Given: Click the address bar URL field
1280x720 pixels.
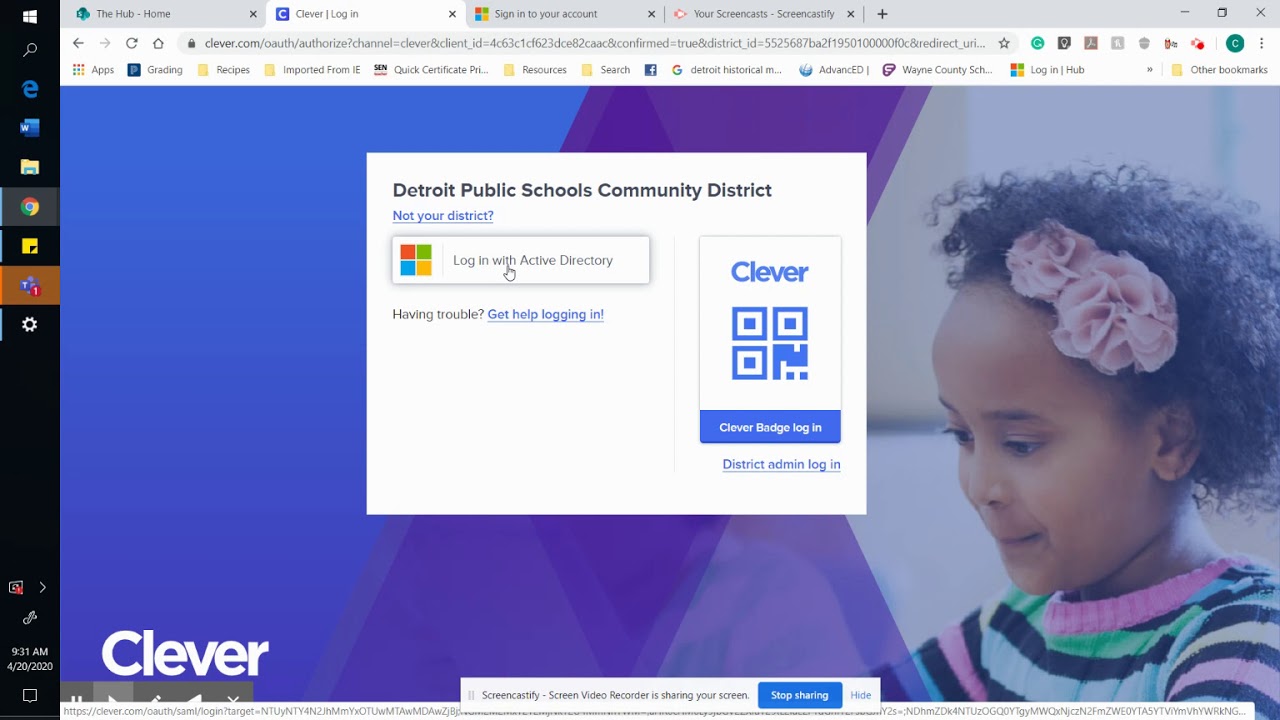Looking at the screenshot, I should [595, 43].
